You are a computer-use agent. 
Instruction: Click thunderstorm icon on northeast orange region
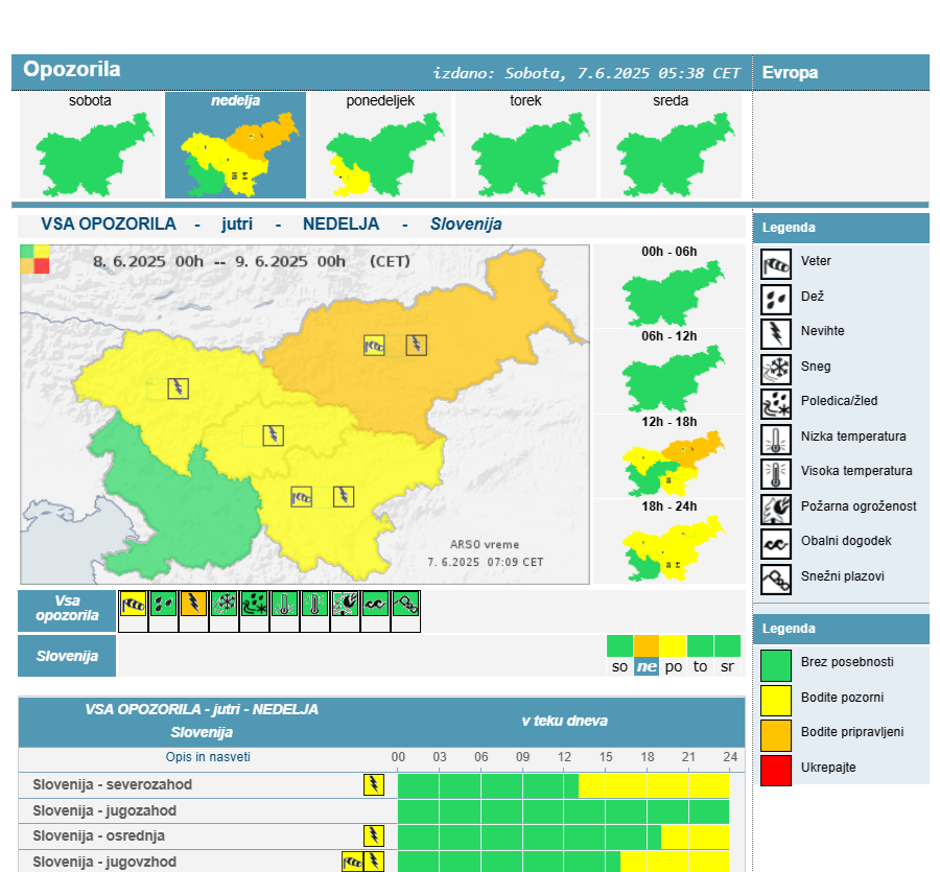tap(416, 345)
